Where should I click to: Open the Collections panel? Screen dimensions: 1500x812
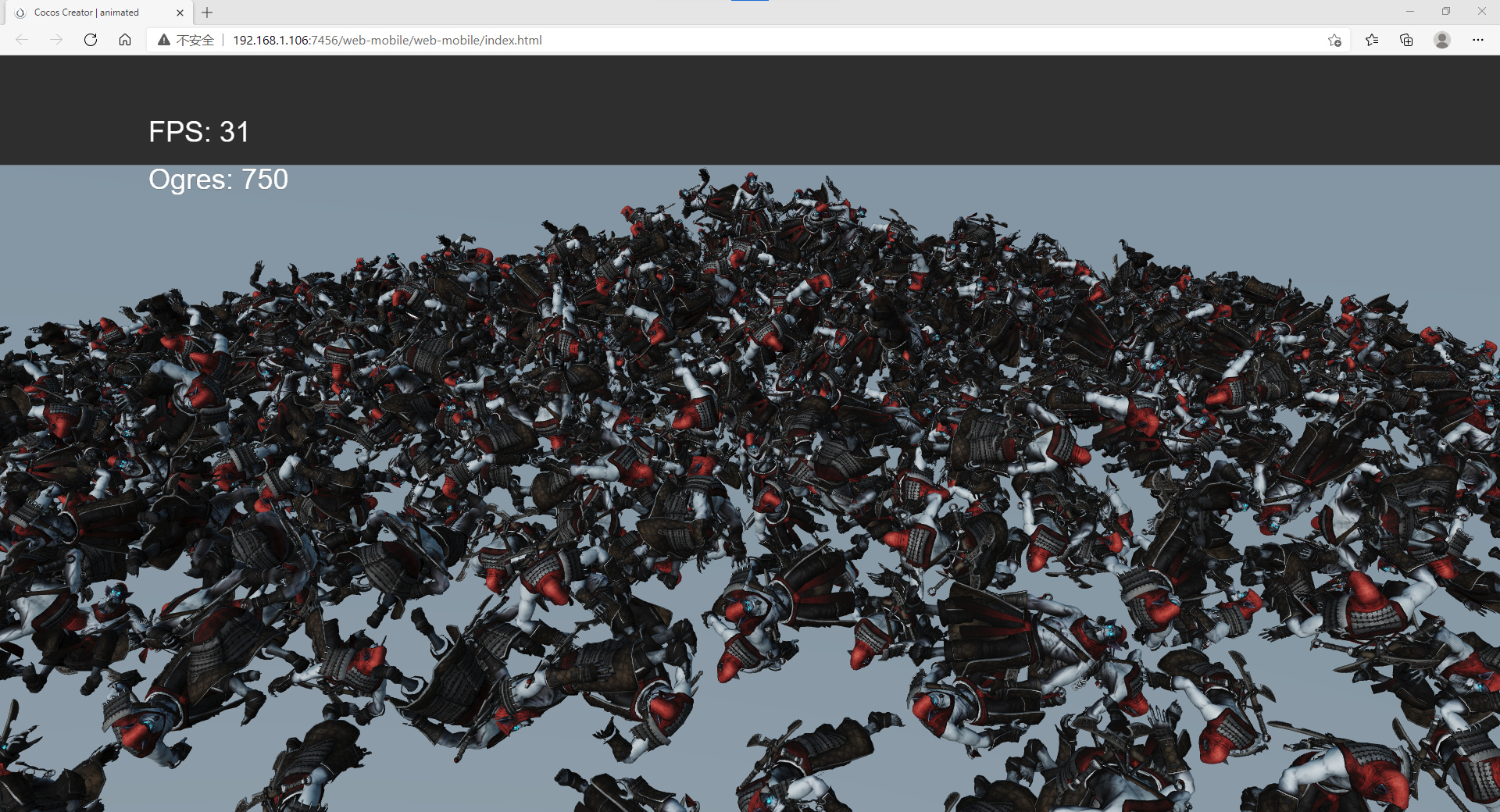pyautogui.click(x=1406, y=40)
